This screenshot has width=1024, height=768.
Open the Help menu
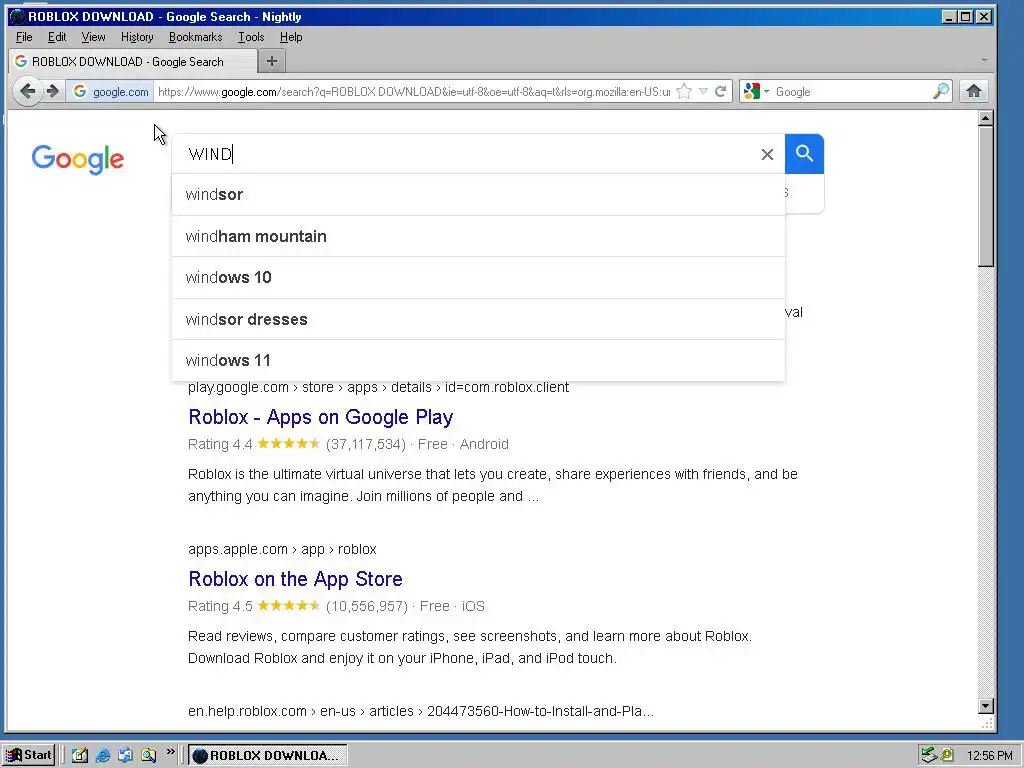click(291, 37)
